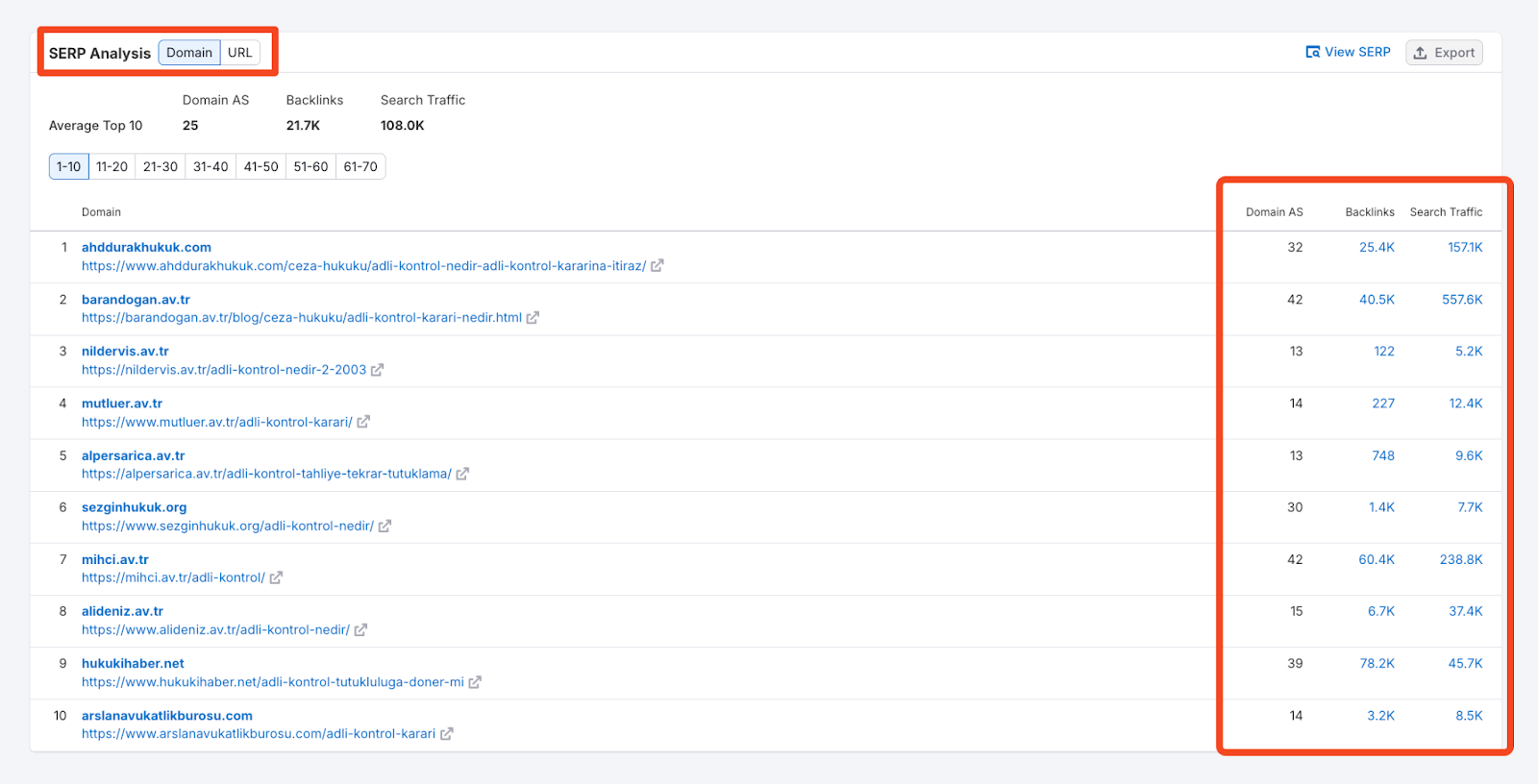Open the barandogan.av.tr domain link
The height and width of the screenshot is (784, 1538).
[136, 300]
